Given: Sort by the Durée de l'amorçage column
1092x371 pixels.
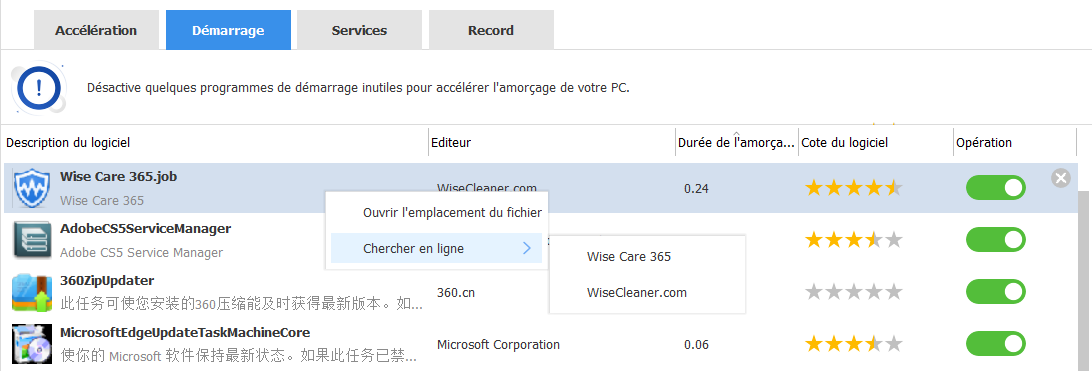Looking at the screenshot, I should 736,143.
